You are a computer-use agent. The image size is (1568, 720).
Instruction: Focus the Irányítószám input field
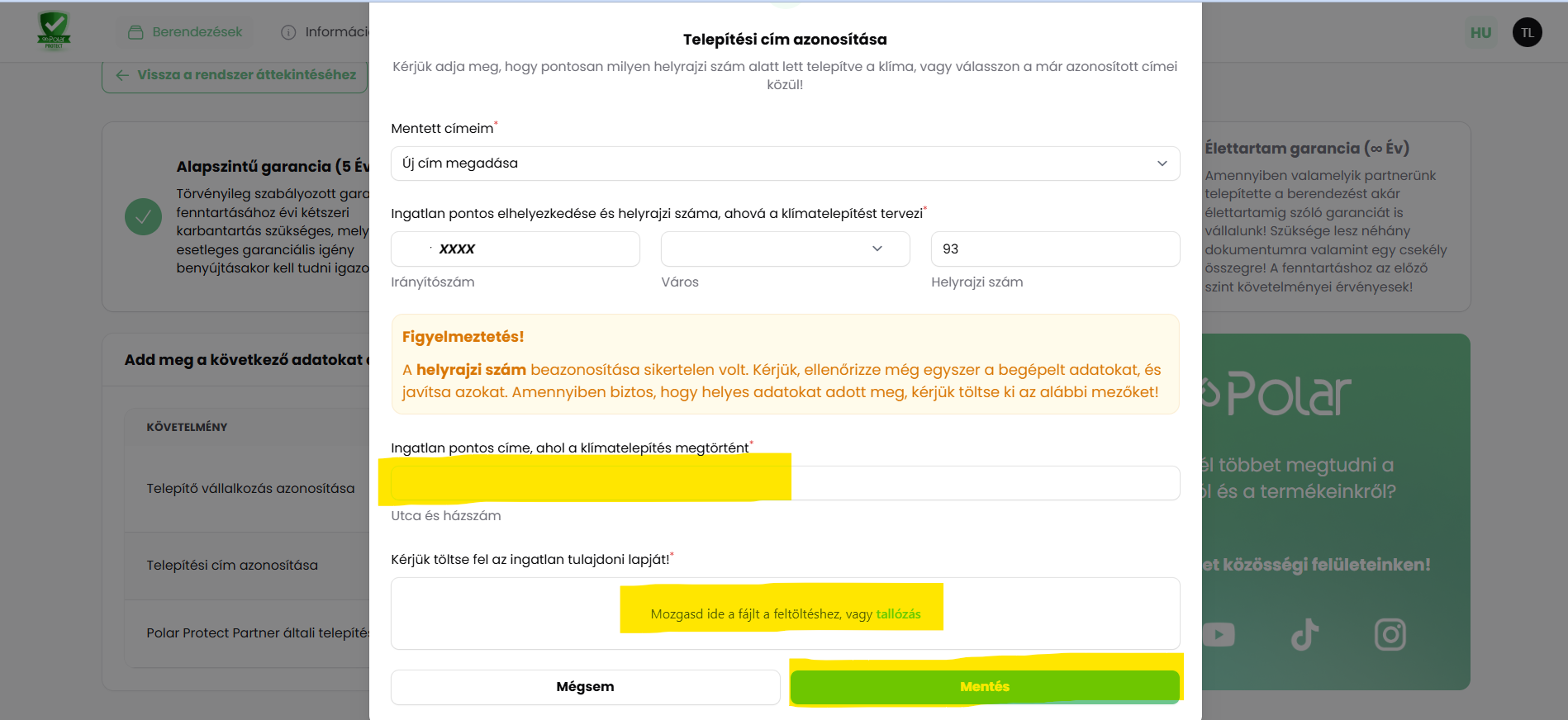coord(515,249)
